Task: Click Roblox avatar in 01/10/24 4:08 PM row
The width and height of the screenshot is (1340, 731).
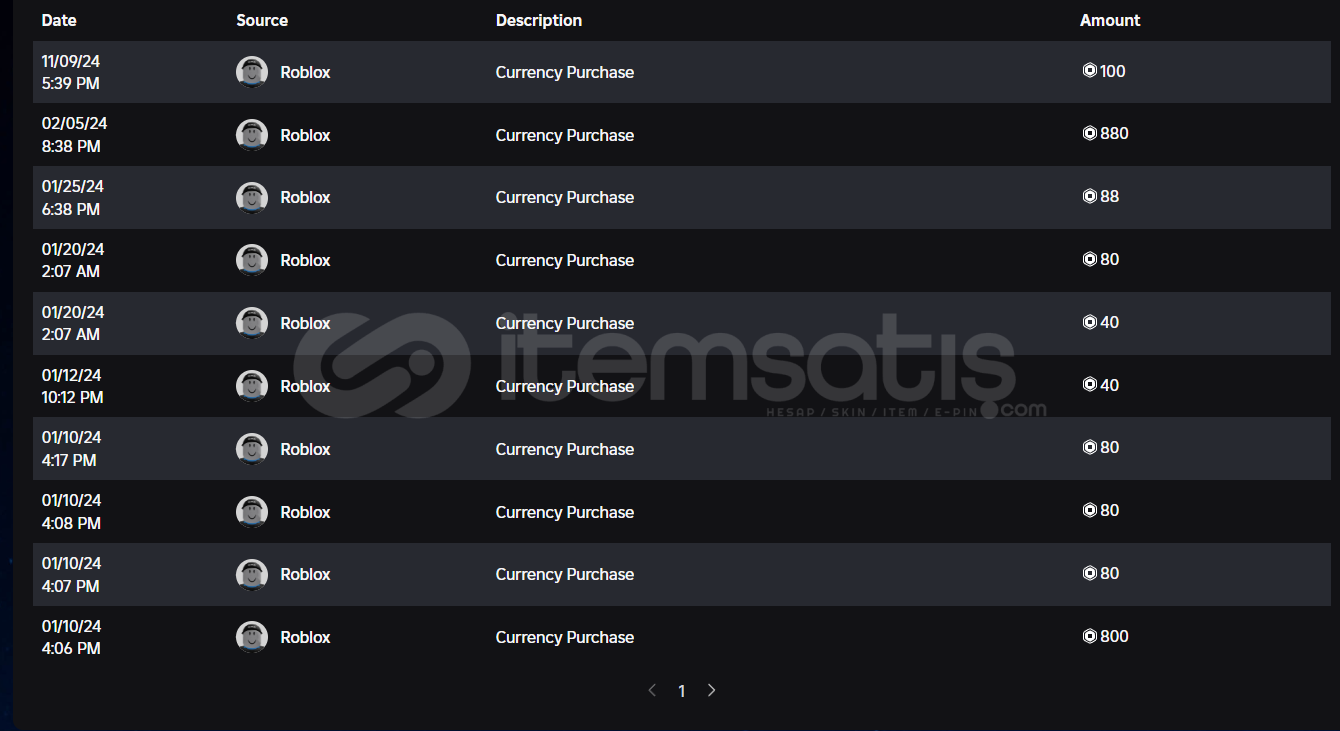Action: tap(252, 512)
